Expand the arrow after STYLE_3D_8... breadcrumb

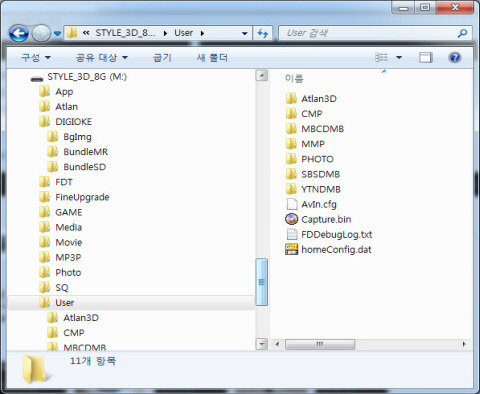click(x=165, y=33)
